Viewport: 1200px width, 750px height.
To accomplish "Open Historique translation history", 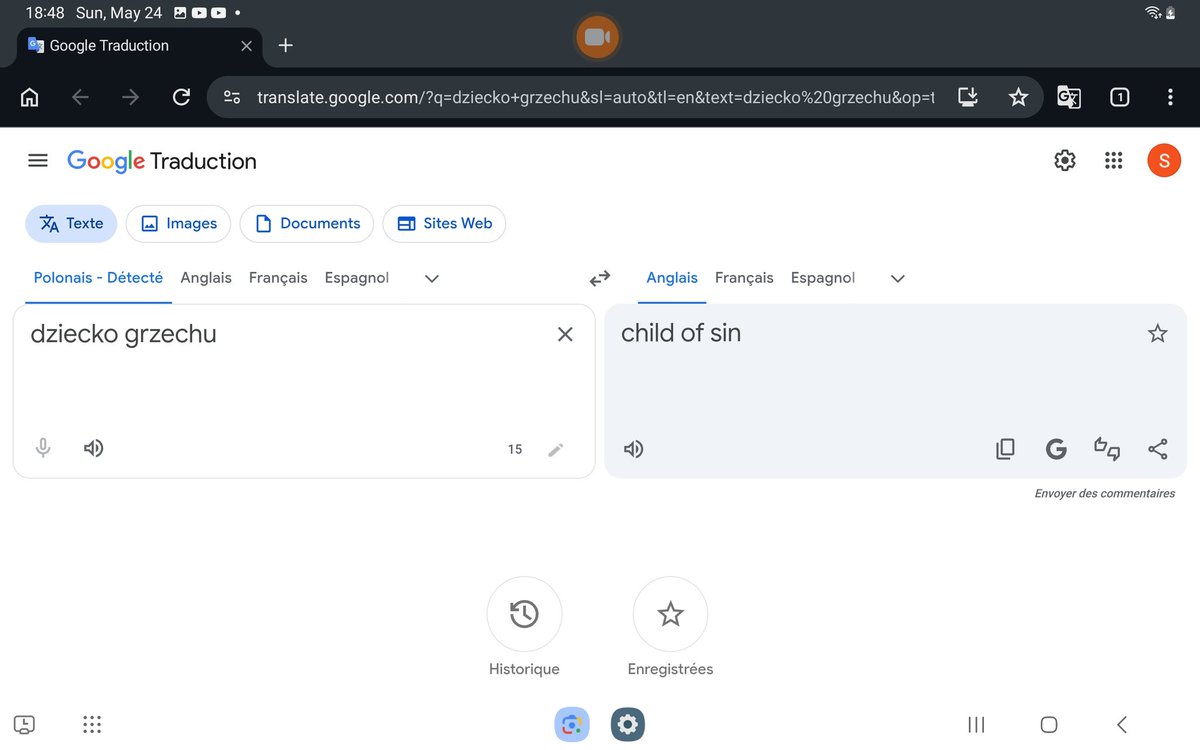I will [x=524, y=614].
